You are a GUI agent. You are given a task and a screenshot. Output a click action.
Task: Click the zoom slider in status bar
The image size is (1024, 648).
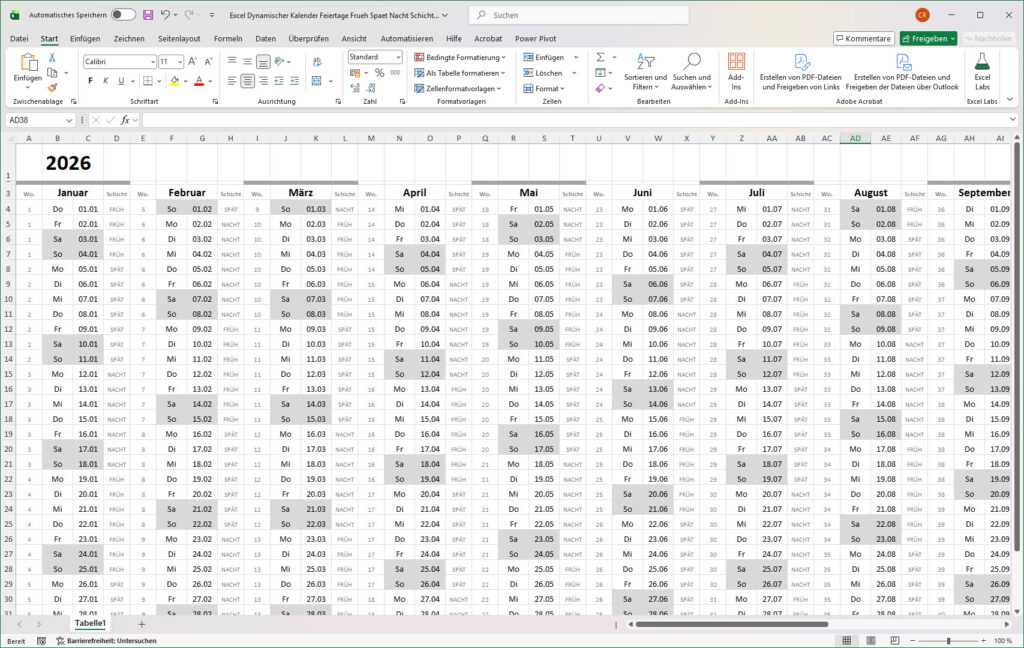coord(948,640)
